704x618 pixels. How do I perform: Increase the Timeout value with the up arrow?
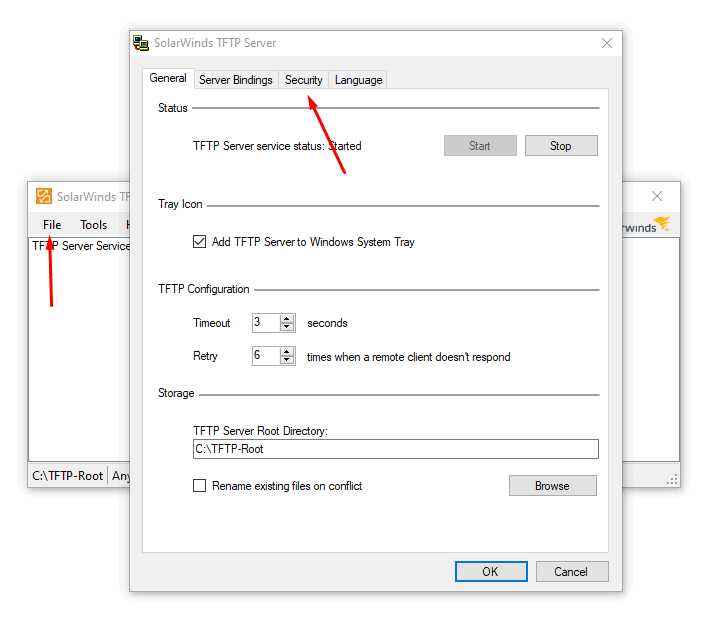coord(286,319)
